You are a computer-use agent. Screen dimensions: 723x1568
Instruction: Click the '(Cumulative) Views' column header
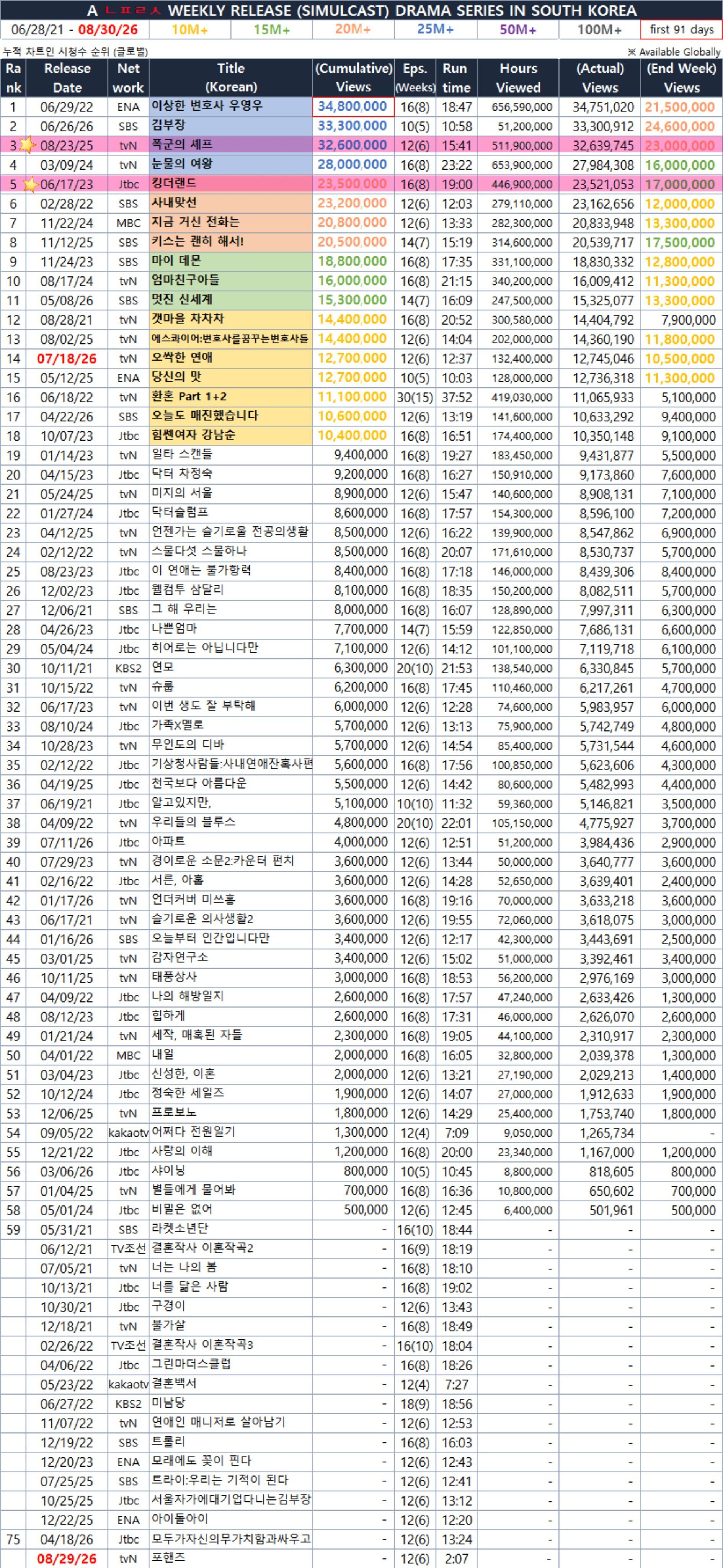point(353,78)
